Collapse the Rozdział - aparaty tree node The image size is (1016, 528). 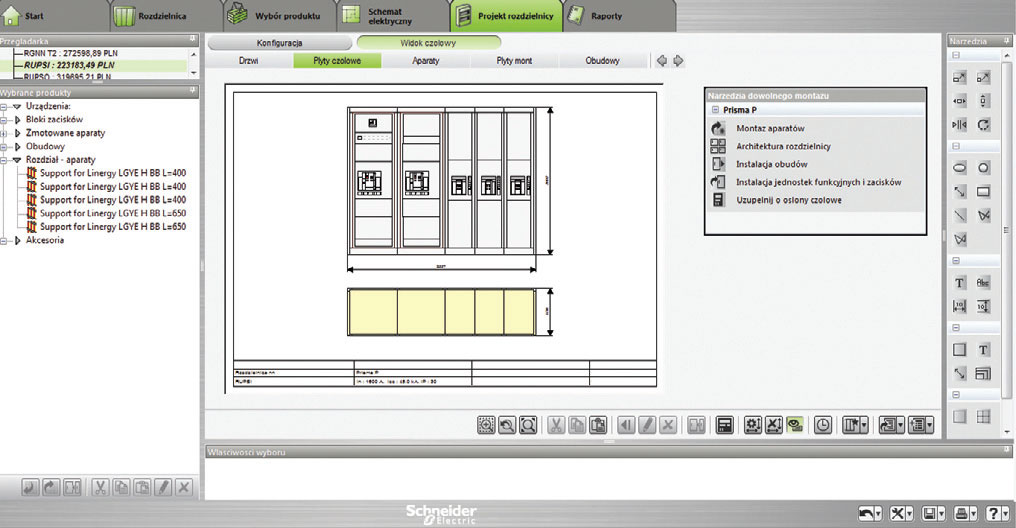click(17, 160)
